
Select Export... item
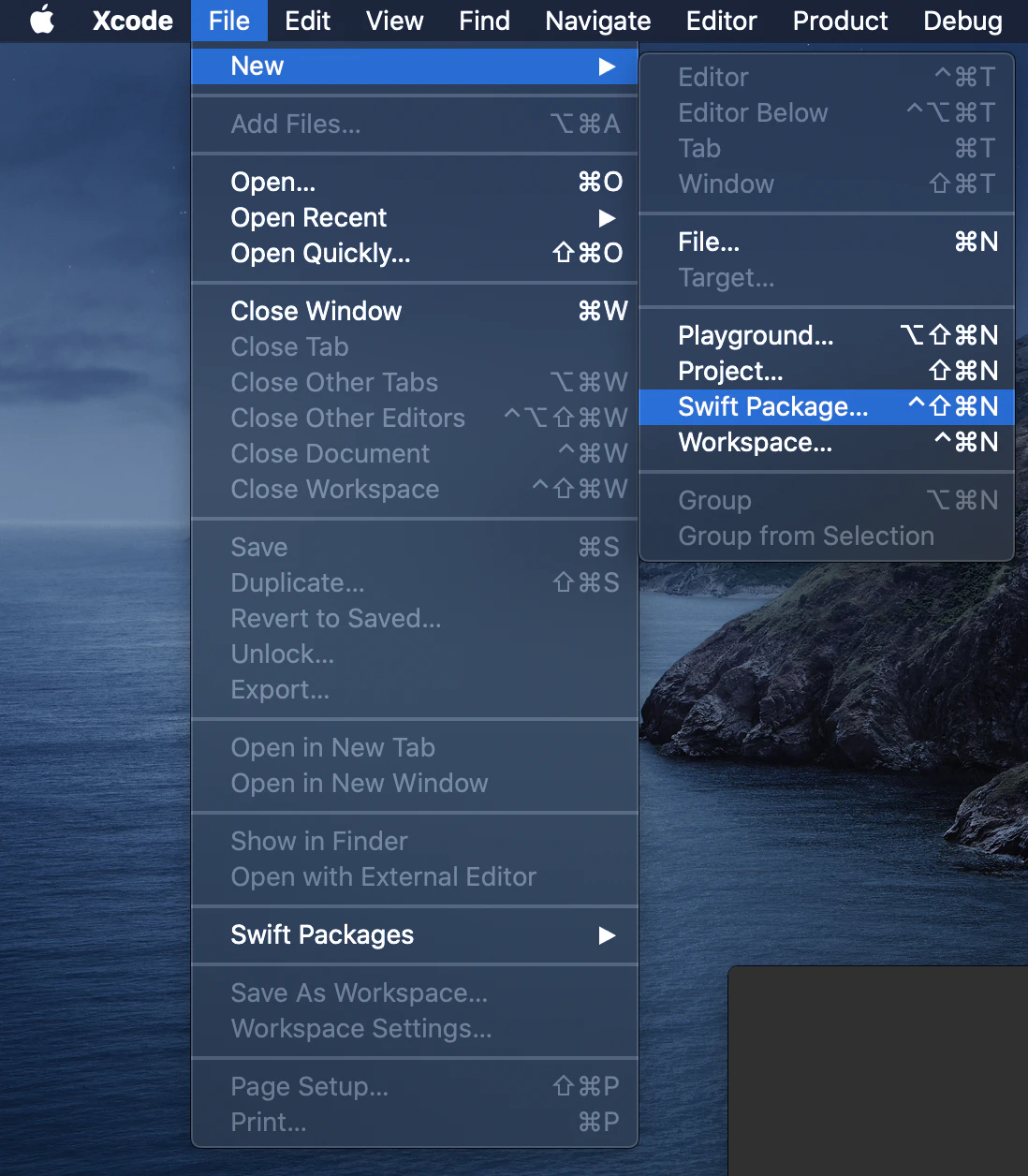point(415,689)
